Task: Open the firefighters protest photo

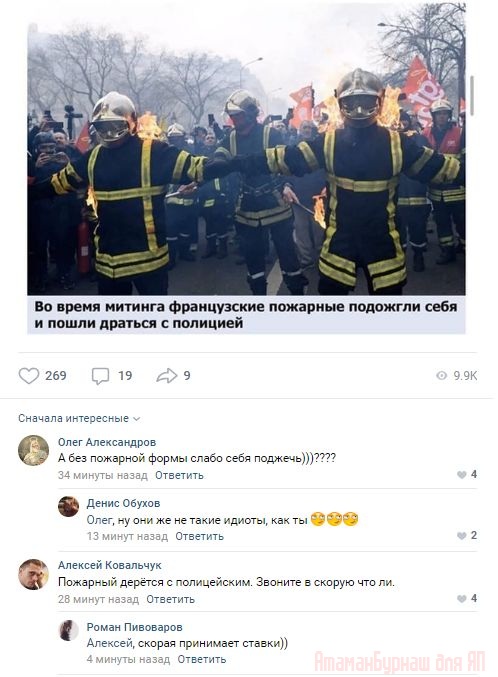Action: point(247,149)
